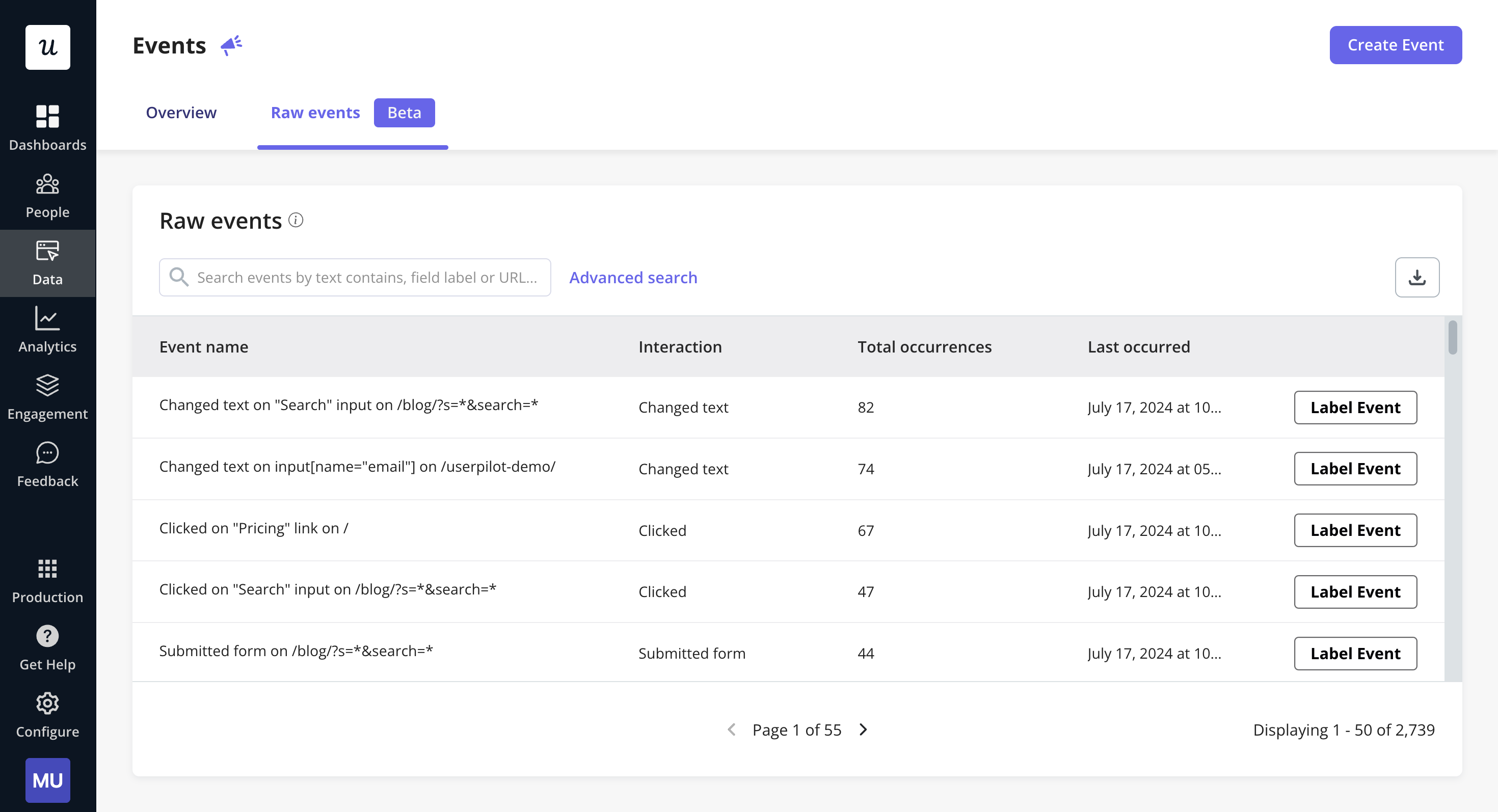Switch to the Overview tab
This screenshot has height=812, width=1498.
[x=181, y=111]
